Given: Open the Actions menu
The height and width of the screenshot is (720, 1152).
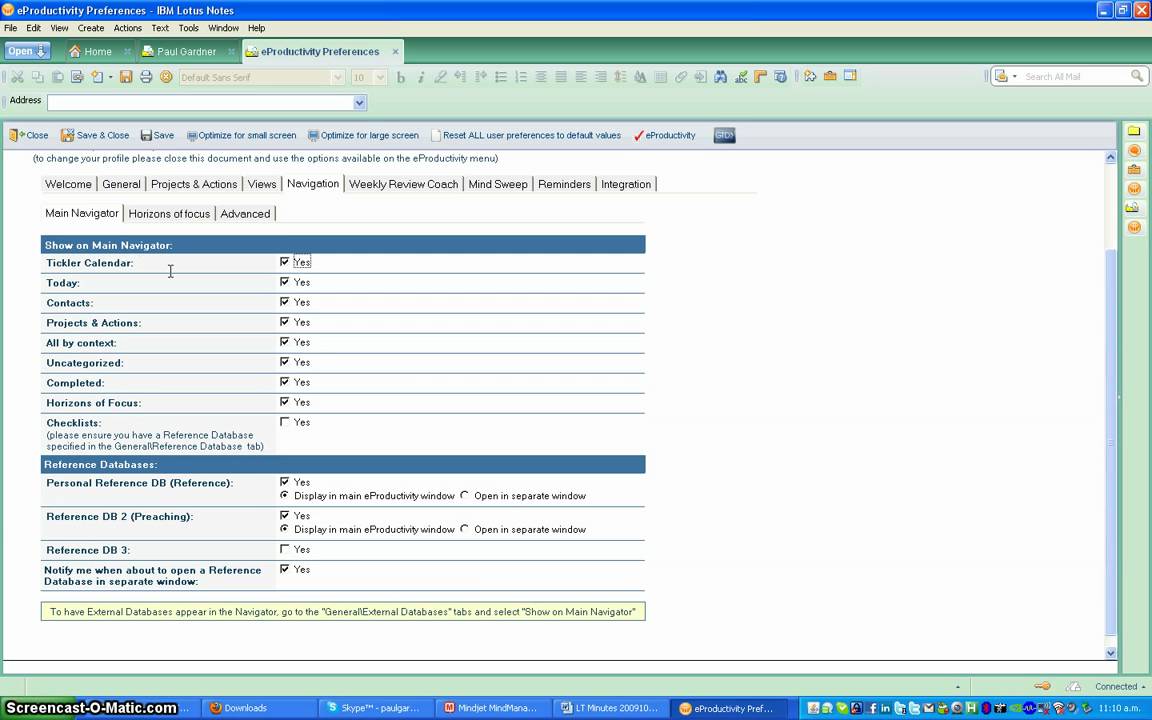Looking at the screenshot, I should pos(127,28).
